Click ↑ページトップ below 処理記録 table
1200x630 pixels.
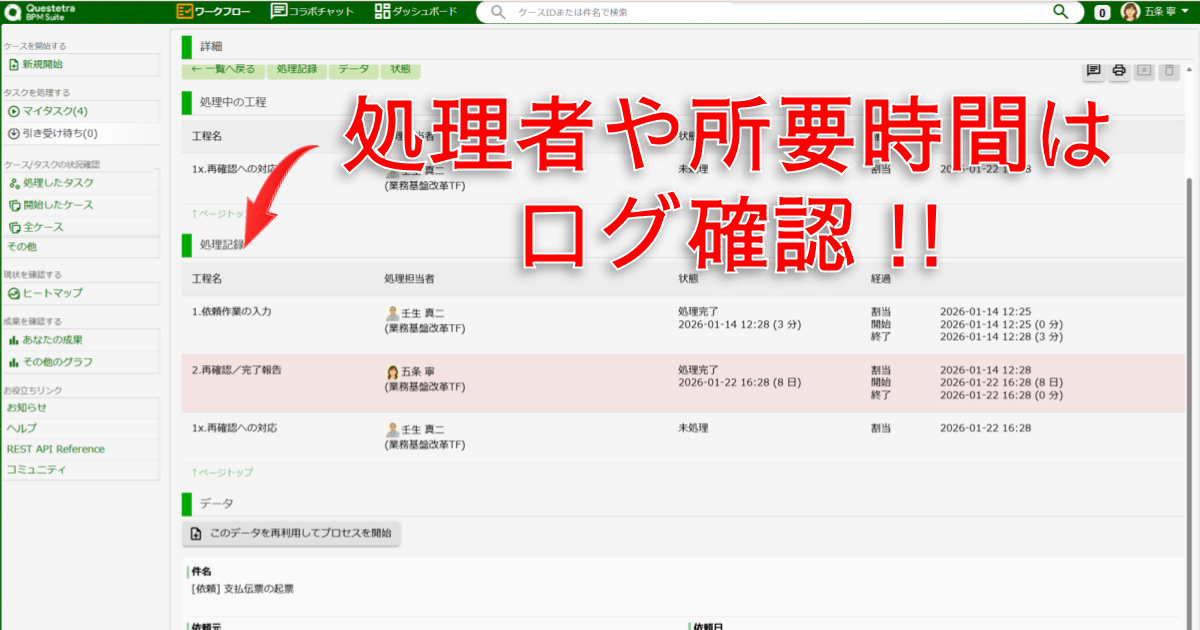click(222, 472)
